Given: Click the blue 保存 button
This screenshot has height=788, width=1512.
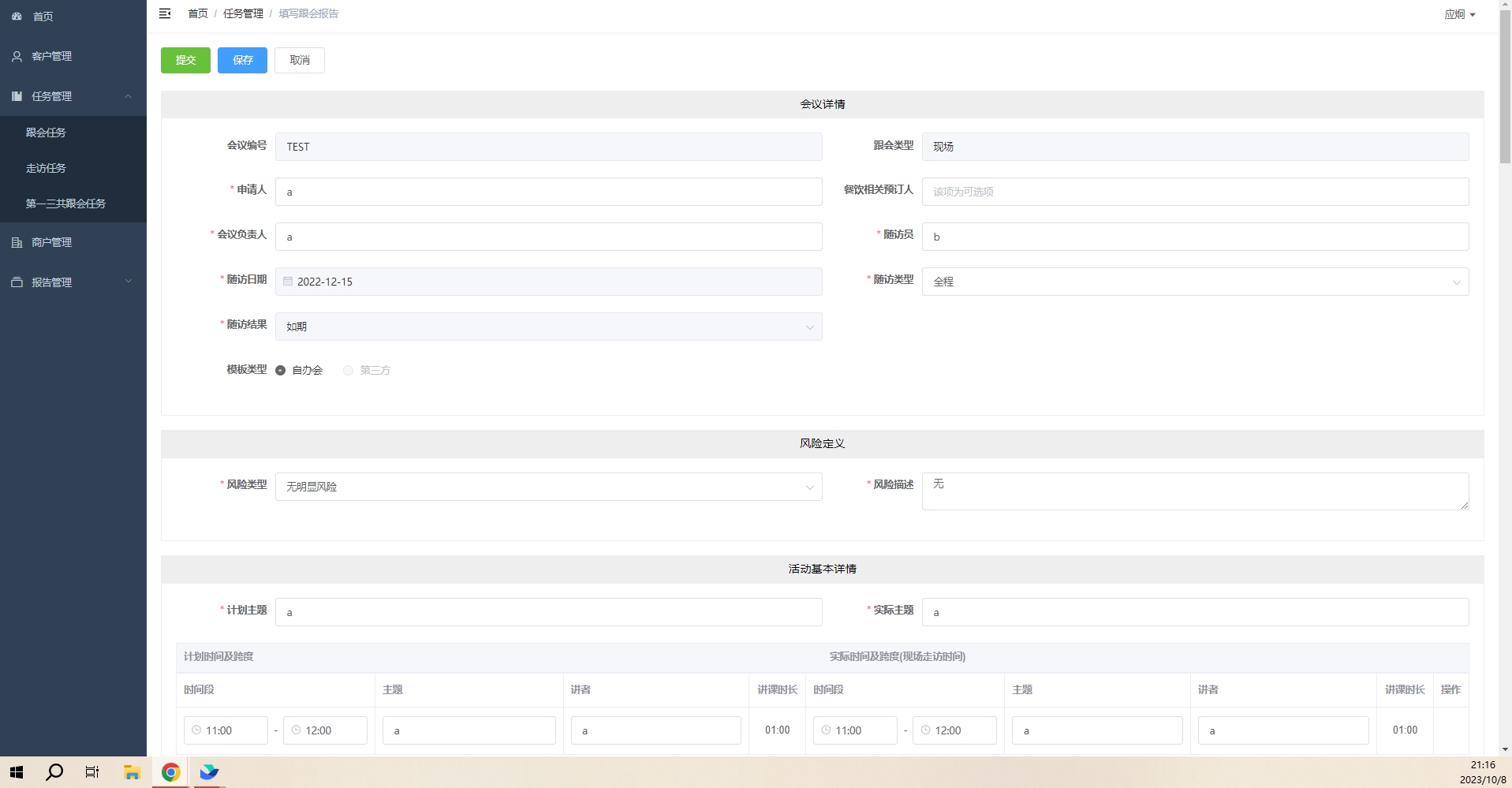Looking at the screenshot, I should tap(242, 60).
